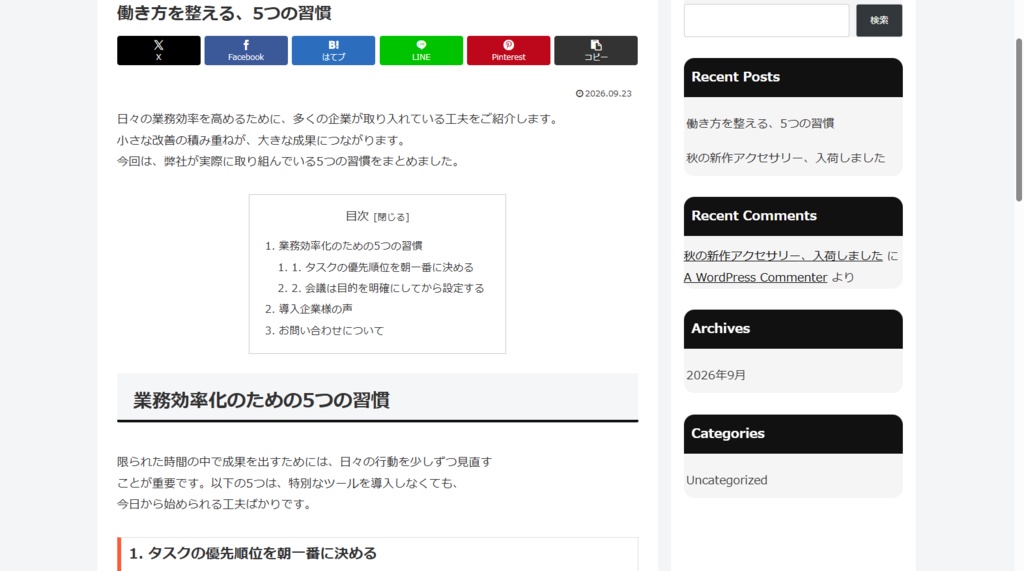Copy the post URL with コピー button
The height and width of the screenshot is (571, 1024).
point(596,50)
